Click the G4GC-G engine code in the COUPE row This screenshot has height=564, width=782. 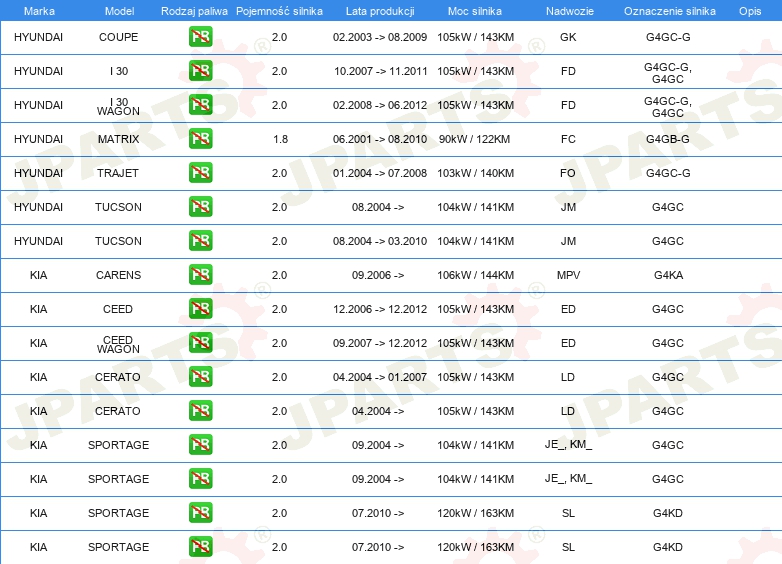click(x=668, y=37)
